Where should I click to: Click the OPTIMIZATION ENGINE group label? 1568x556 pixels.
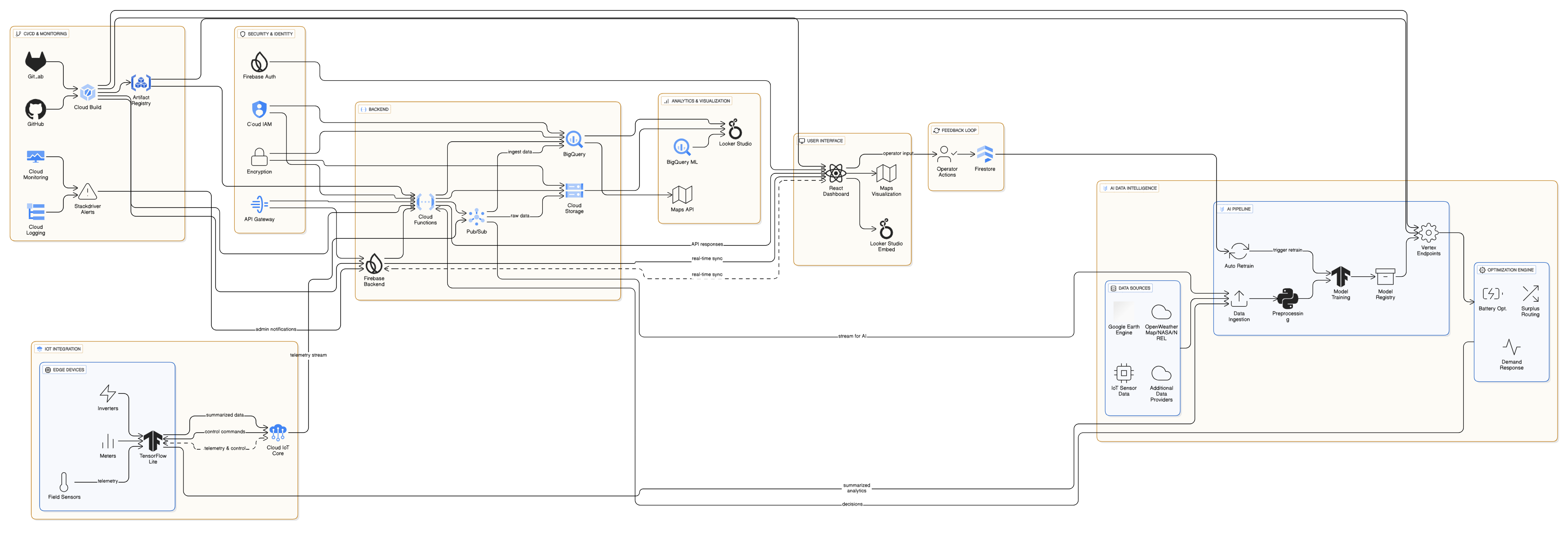point(1506,270)
